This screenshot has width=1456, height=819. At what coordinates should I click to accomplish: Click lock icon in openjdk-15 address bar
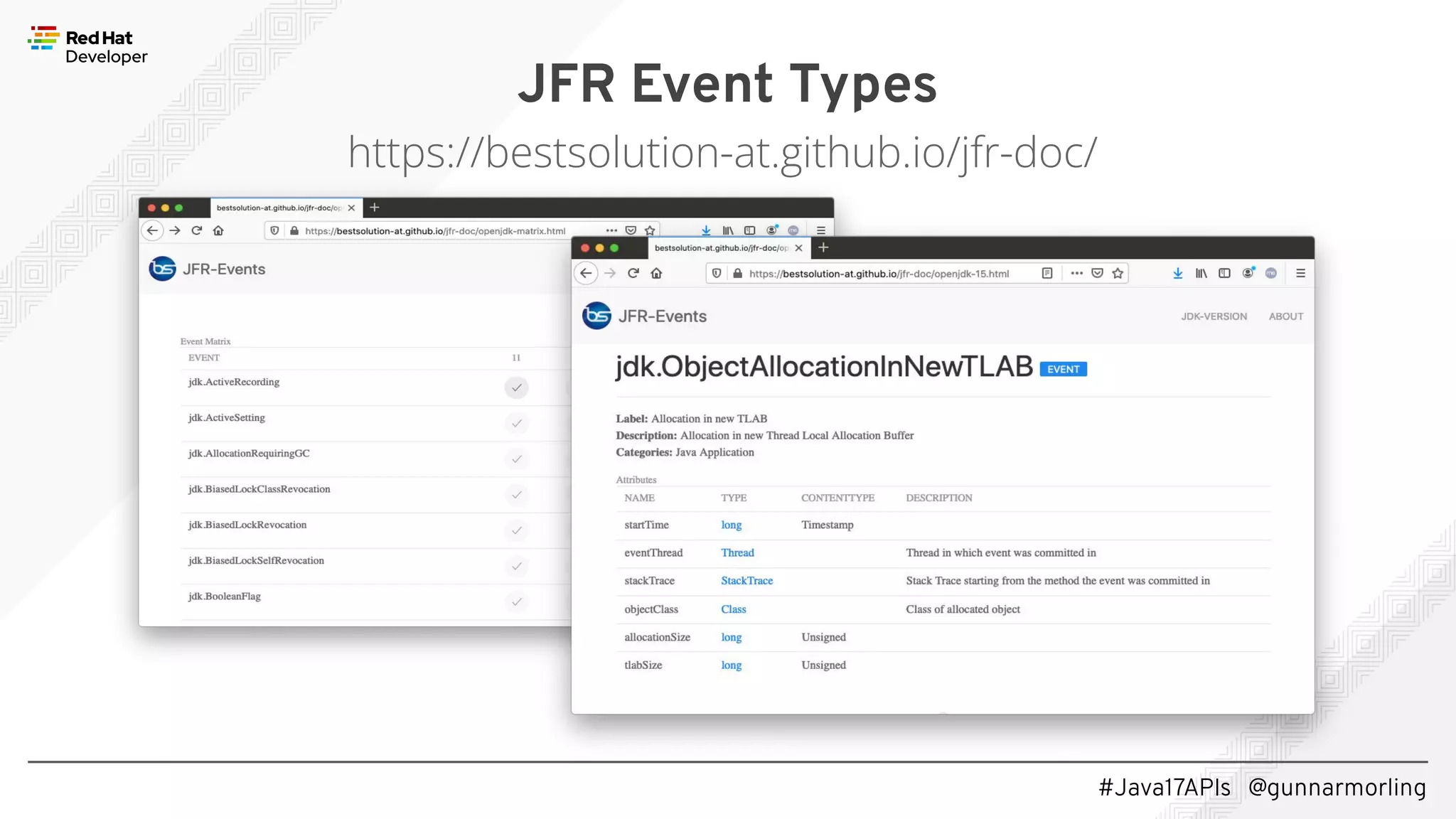coord(737,274)
